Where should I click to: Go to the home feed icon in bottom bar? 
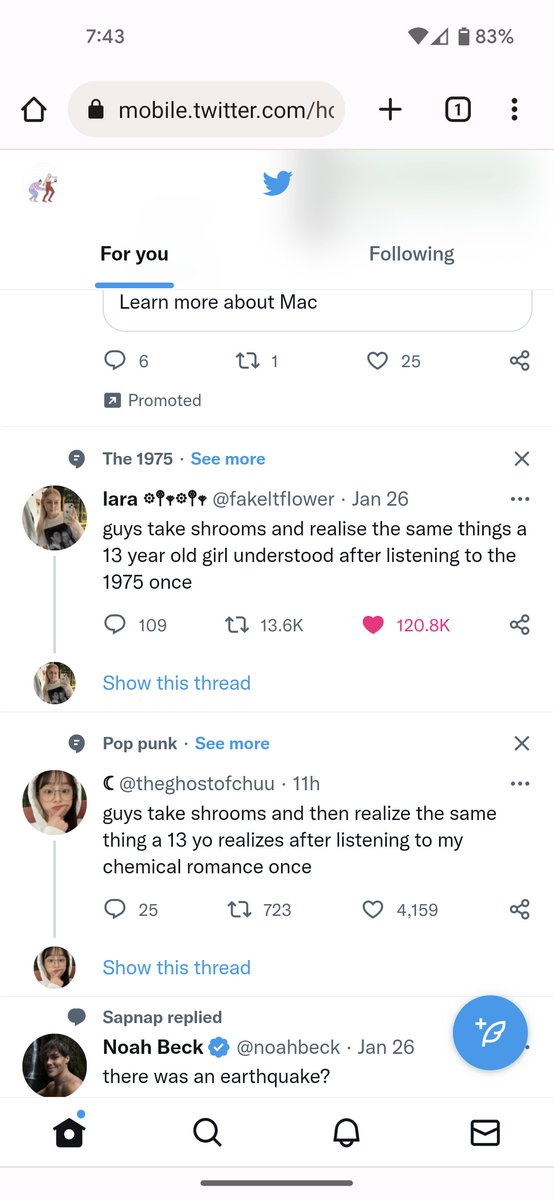(69, 1132)
